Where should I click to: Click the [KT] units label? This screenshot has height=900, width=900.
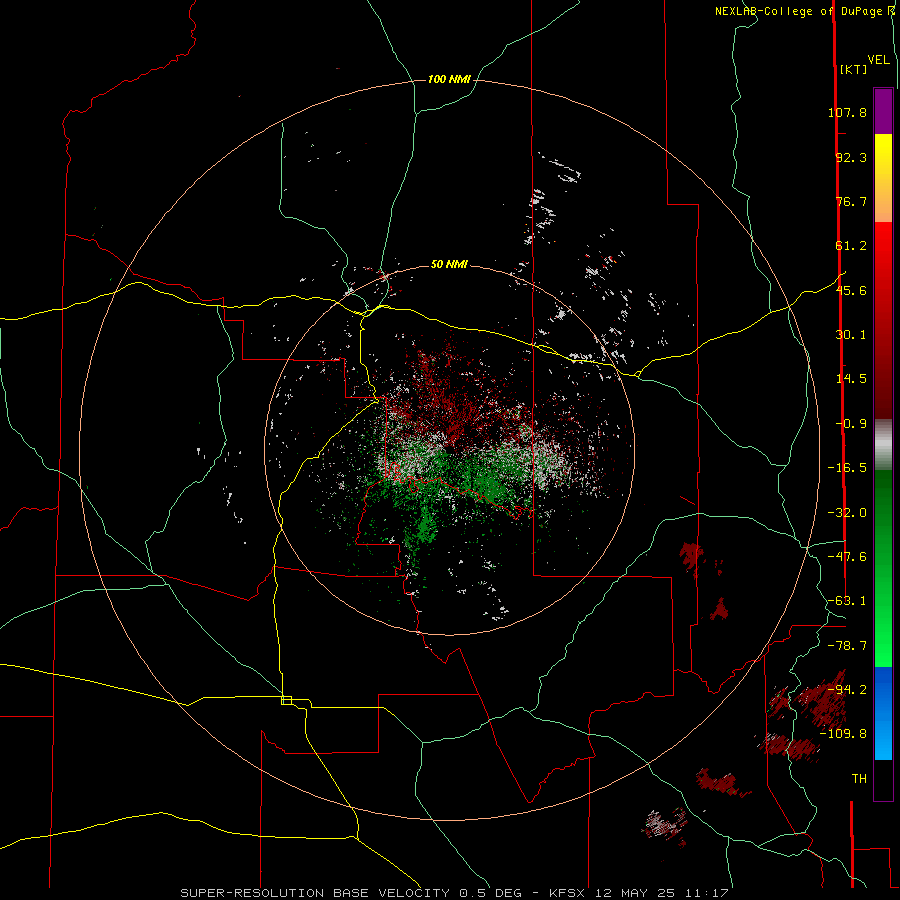pos(853,69)
